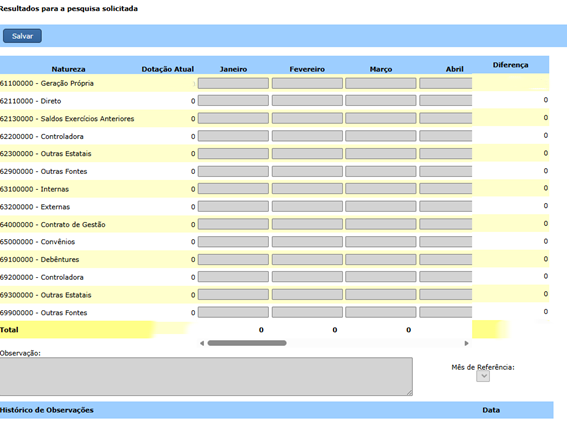The height and width of the screenshot is (429, 567).
Task: Click the Mês de Referência label
Action: pyautogui.click(x=483, y=367)
